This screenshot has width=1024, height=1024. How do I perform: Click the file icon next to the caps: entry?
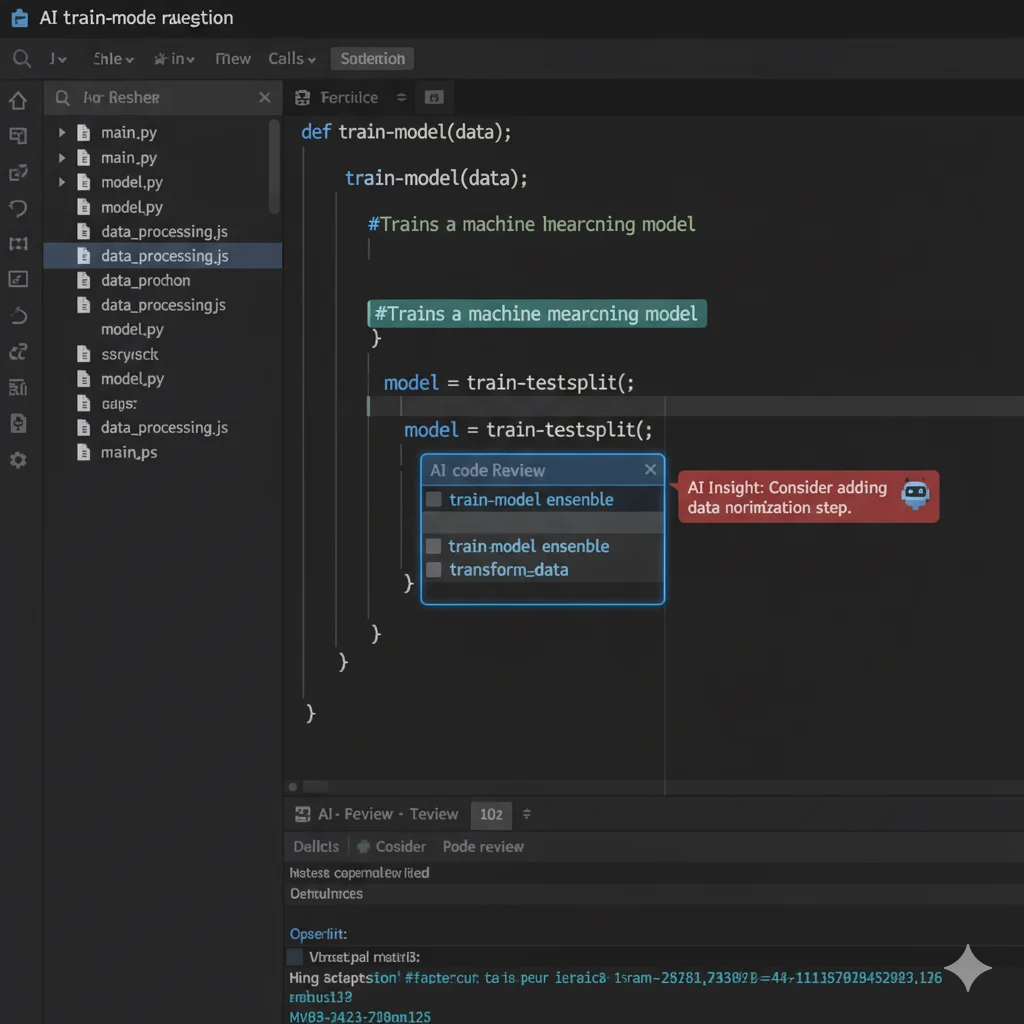(84, 403)
